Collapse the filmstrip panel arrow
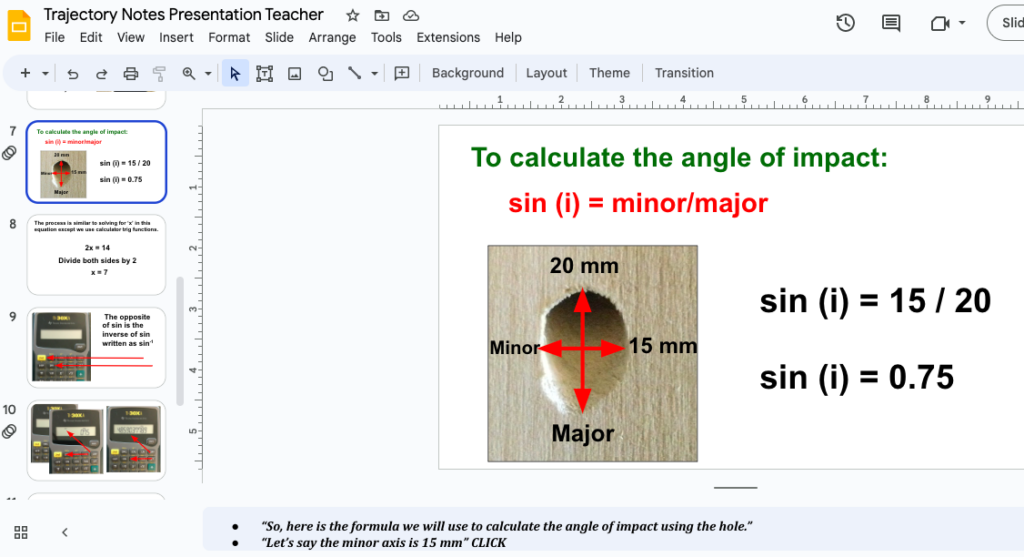 pos(65,532)
